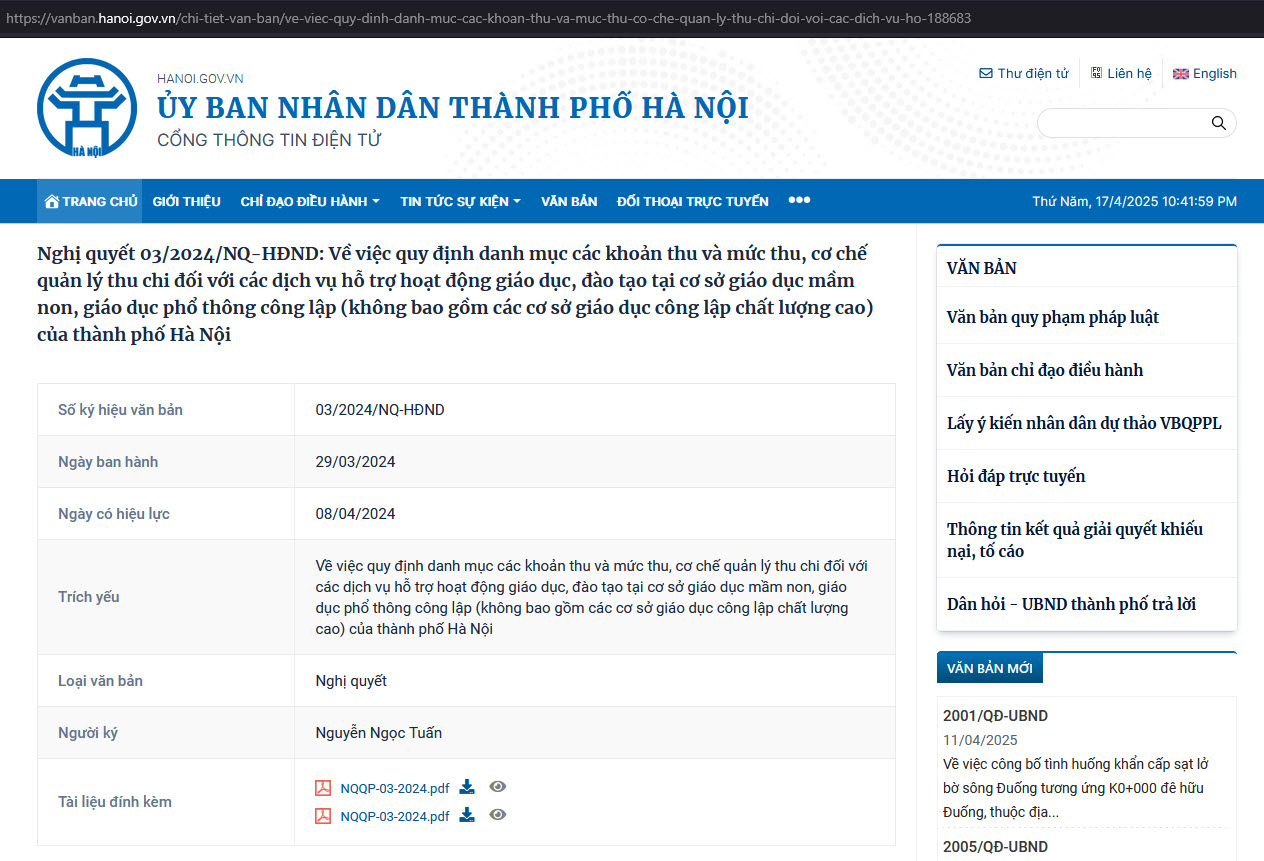Click the 2001/QĐ-UBND description about sạt lở
The height and width of the screenshot is (861, 1264).
1078,788
